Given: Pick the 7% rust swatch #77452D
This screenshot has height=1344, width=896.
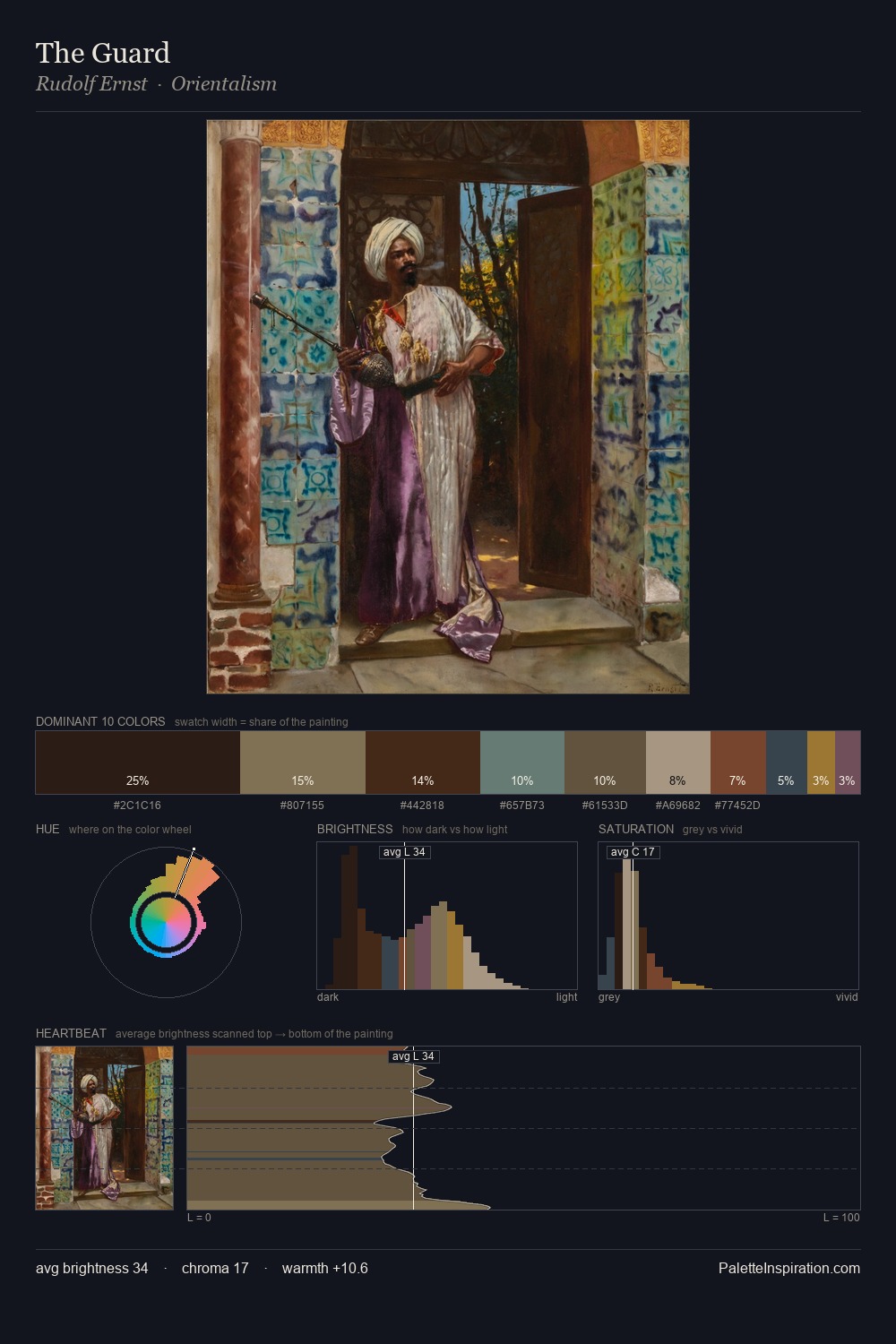Looking at the screenshot, I should tap(738, 762).
